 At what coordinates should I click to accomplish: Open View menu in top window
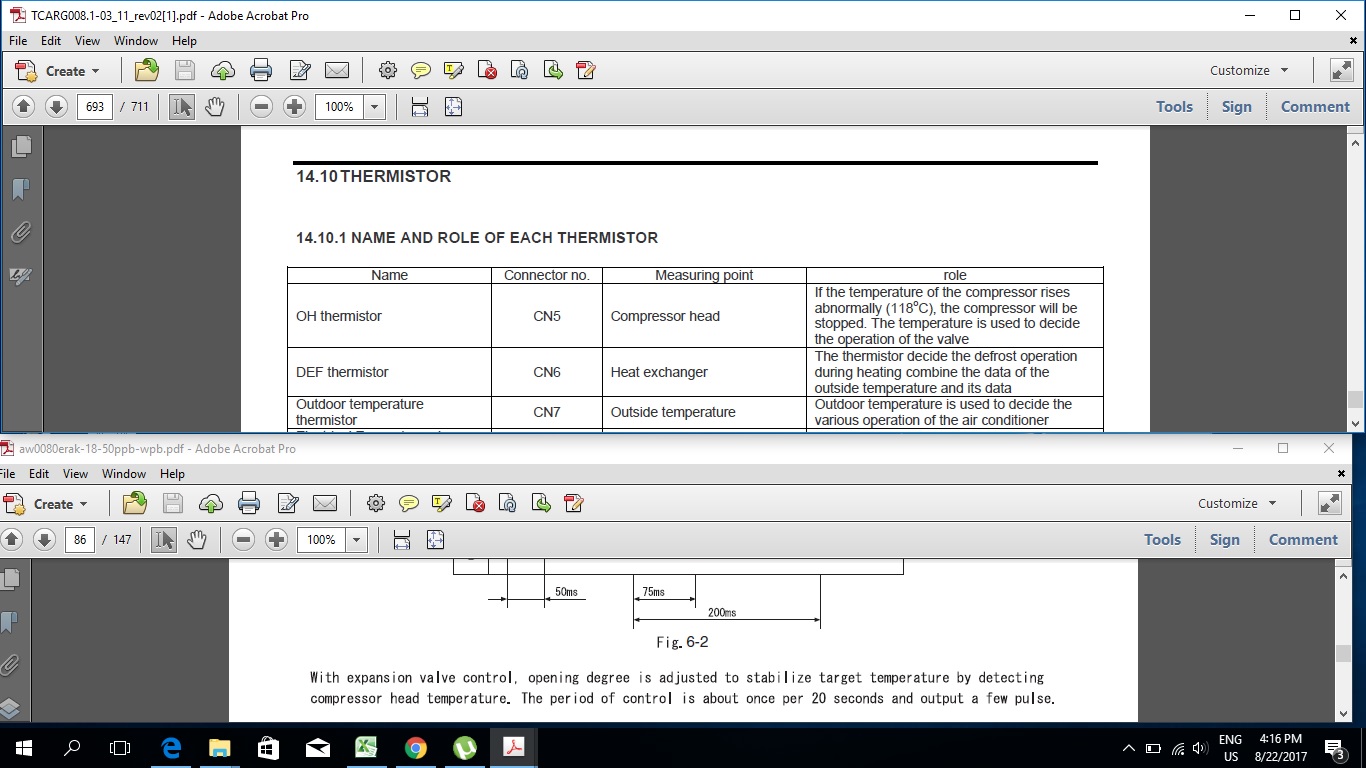pyautogui.click(x=88, y=41)
